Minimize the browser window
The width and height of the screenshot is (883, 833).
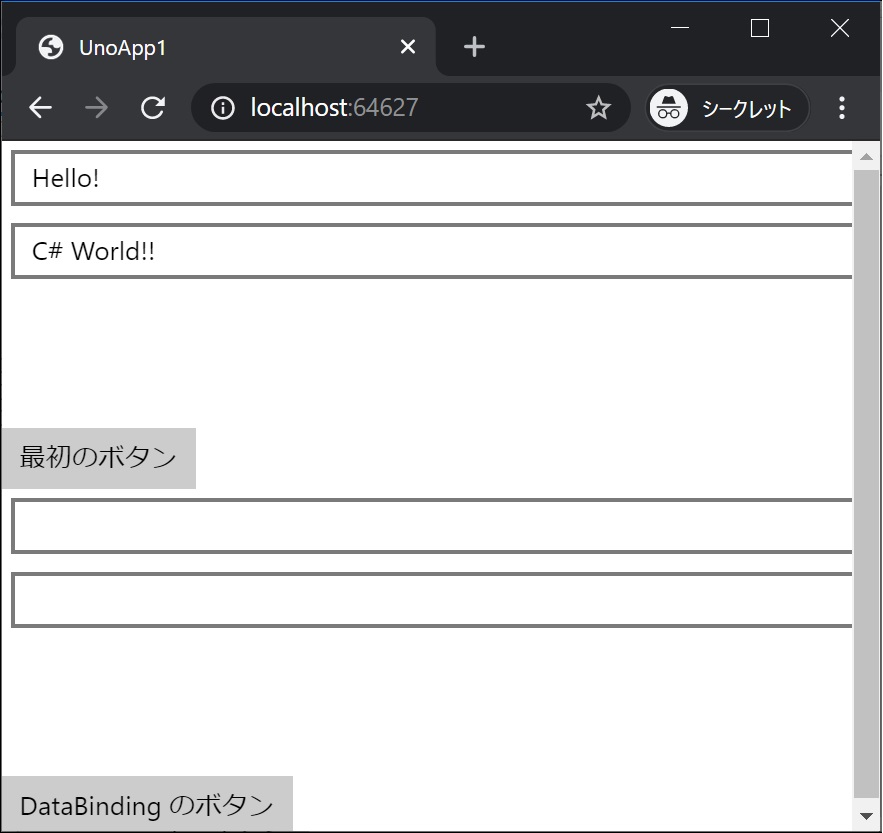click(x=680, y=28)
